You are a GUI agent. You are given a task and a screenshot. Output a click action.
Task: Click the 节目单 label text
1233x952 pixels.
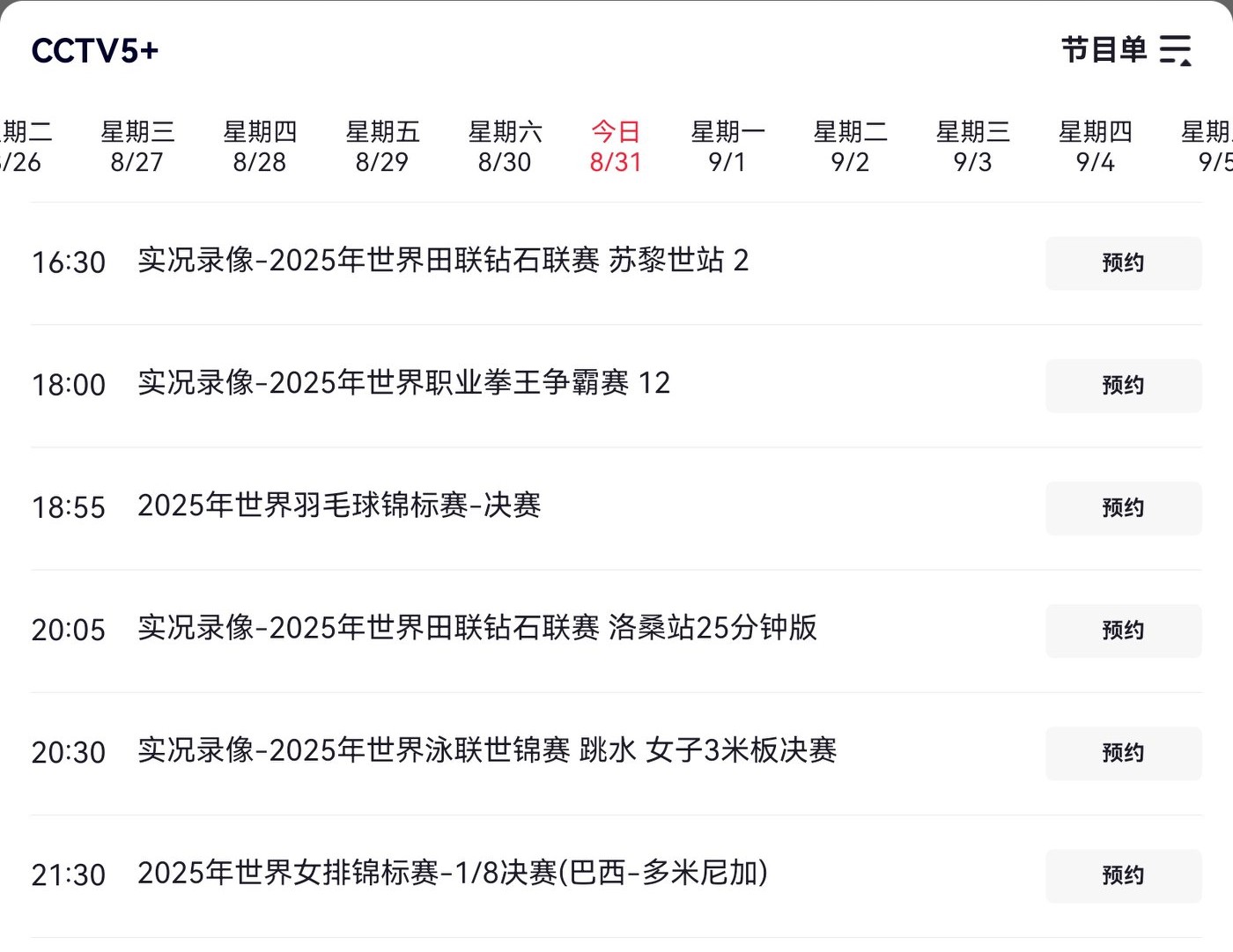point(1104,50)
